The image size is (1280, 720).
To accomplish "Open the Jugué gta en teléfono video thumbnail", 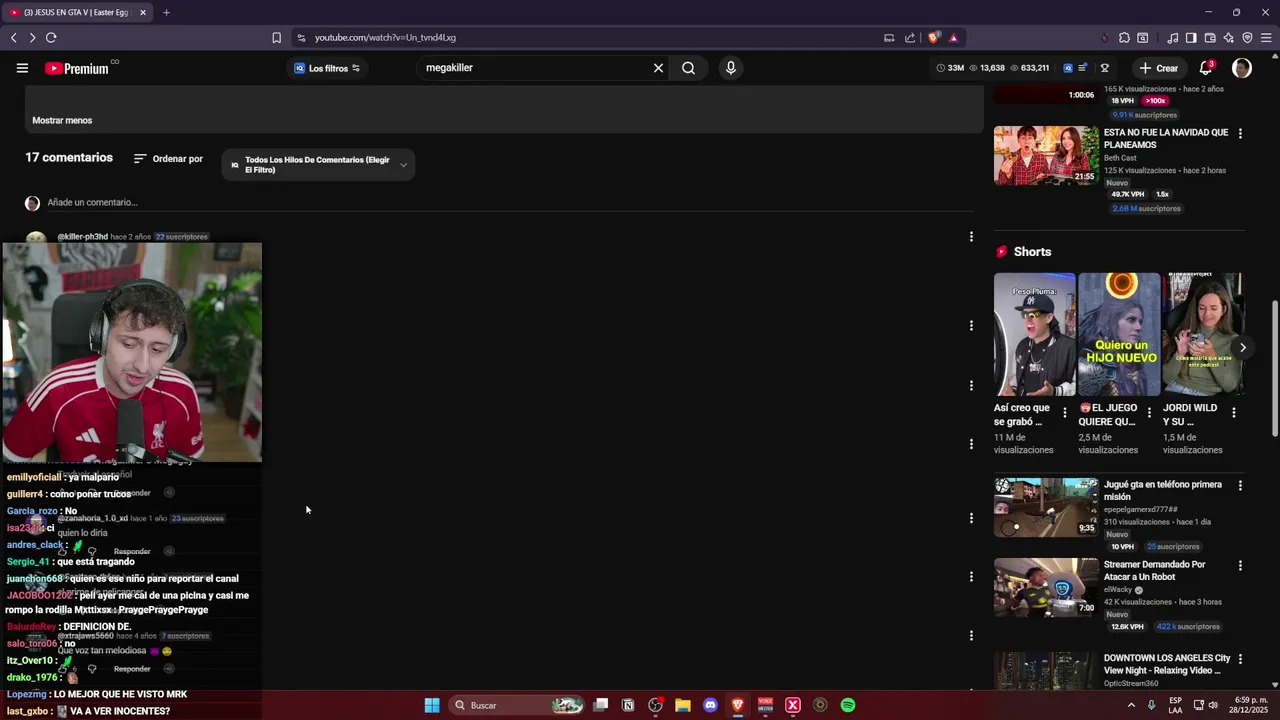I will click(1046, 507).
